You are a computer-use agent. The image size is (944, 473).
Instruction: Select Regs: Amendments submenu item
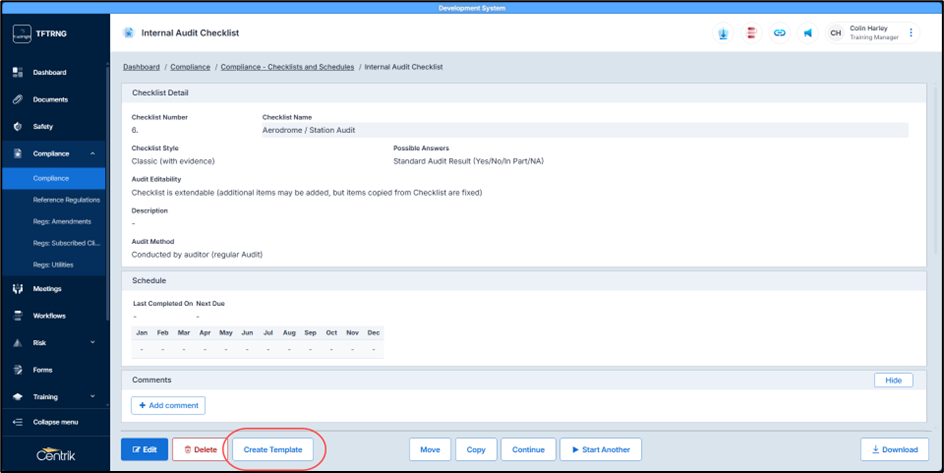click(62, 222)
